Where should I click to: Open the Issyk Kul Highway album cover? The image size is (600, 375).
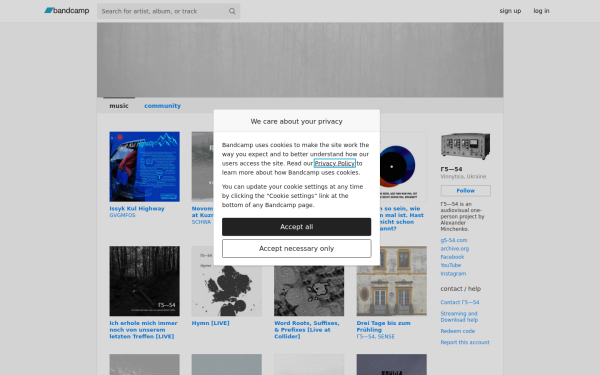144,166
